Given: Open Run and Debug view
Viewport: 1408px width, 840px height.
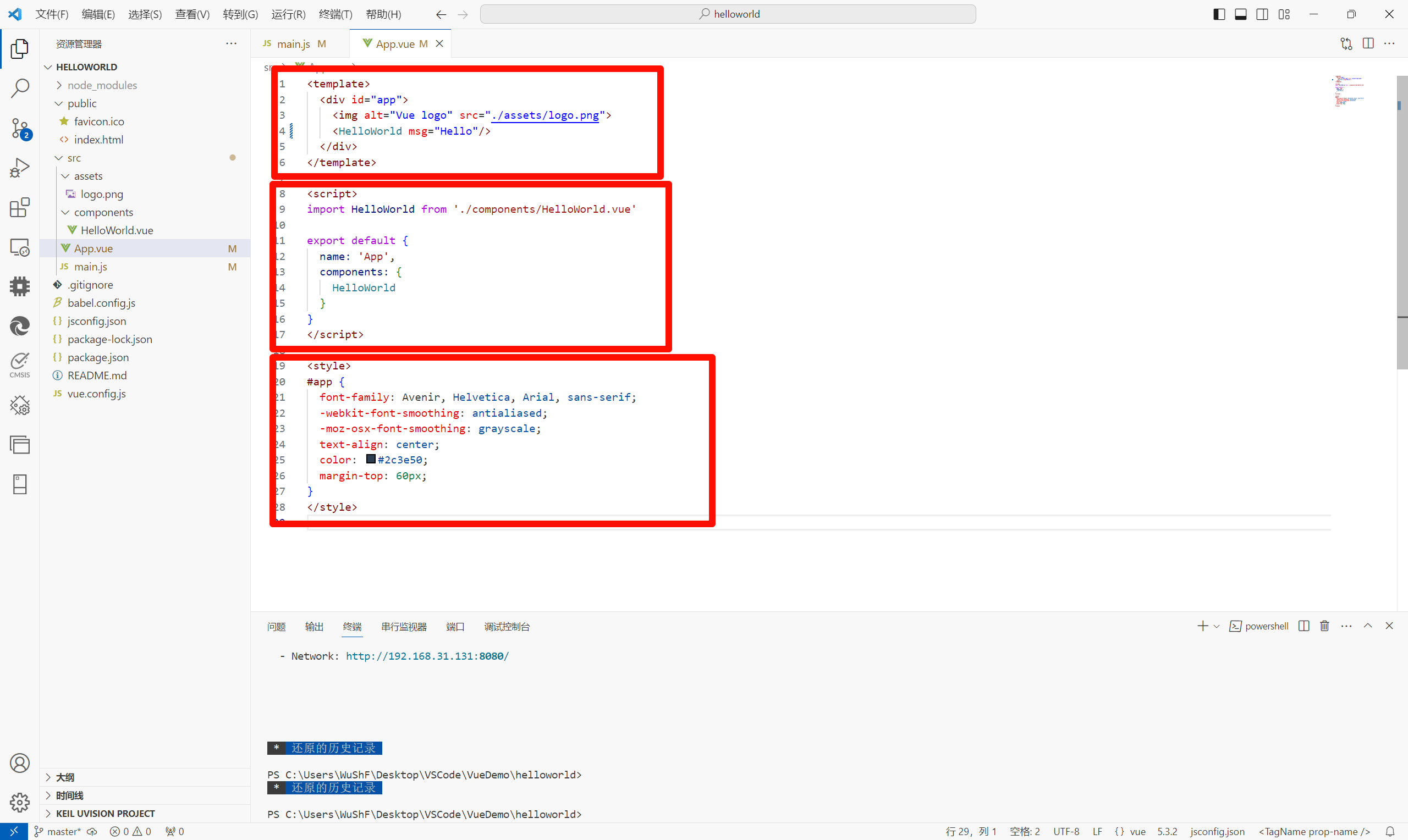Looking at the screenshot, I should coord(20,168).
